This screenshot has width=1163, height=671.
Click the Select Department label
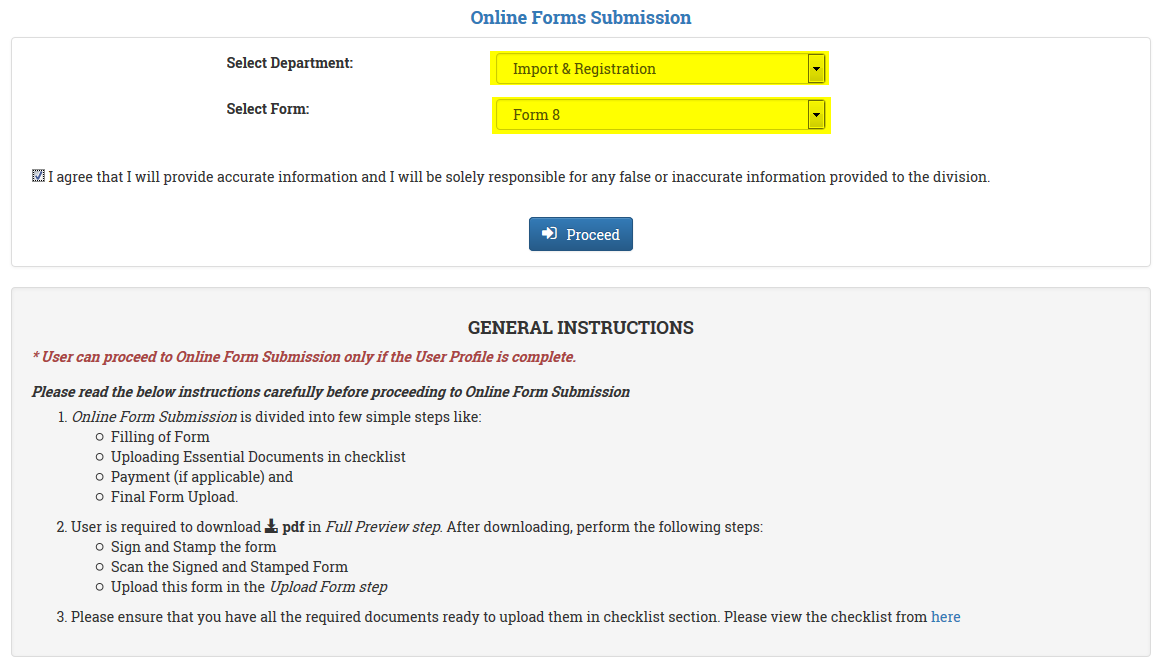pos(290,63)
